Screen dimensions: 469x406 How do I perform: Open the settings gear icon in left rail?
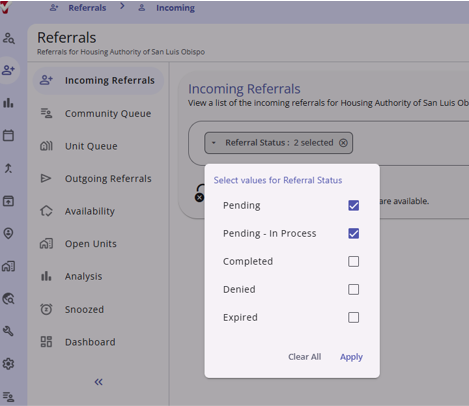[x=8, y=364]
